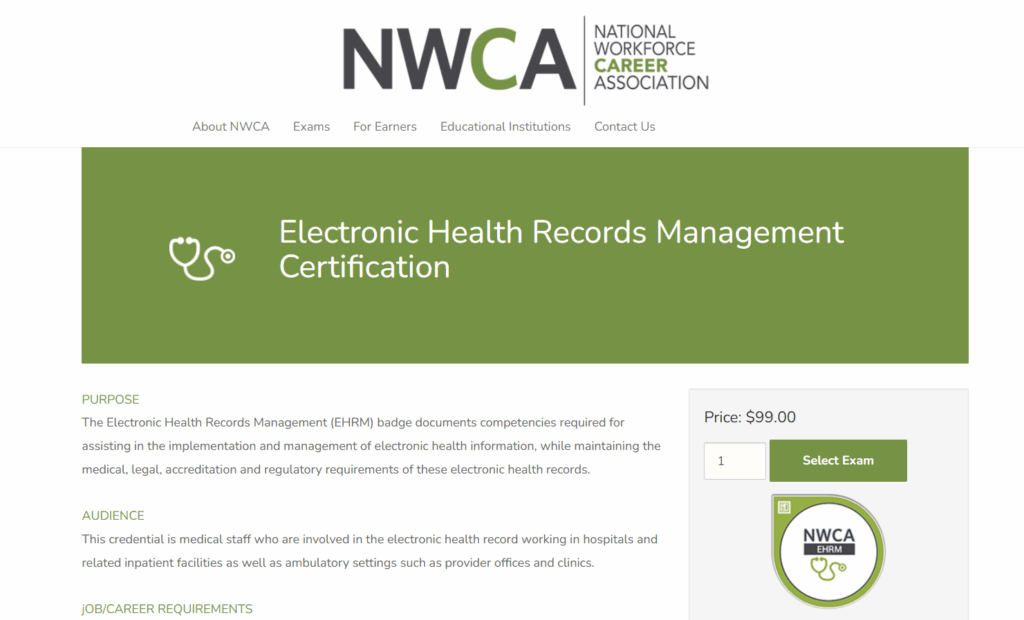1024x620 pixels.
Task: Click the Electronic Health Records Management Certification title
Action: pyautogui.click(x=561, y=249)
